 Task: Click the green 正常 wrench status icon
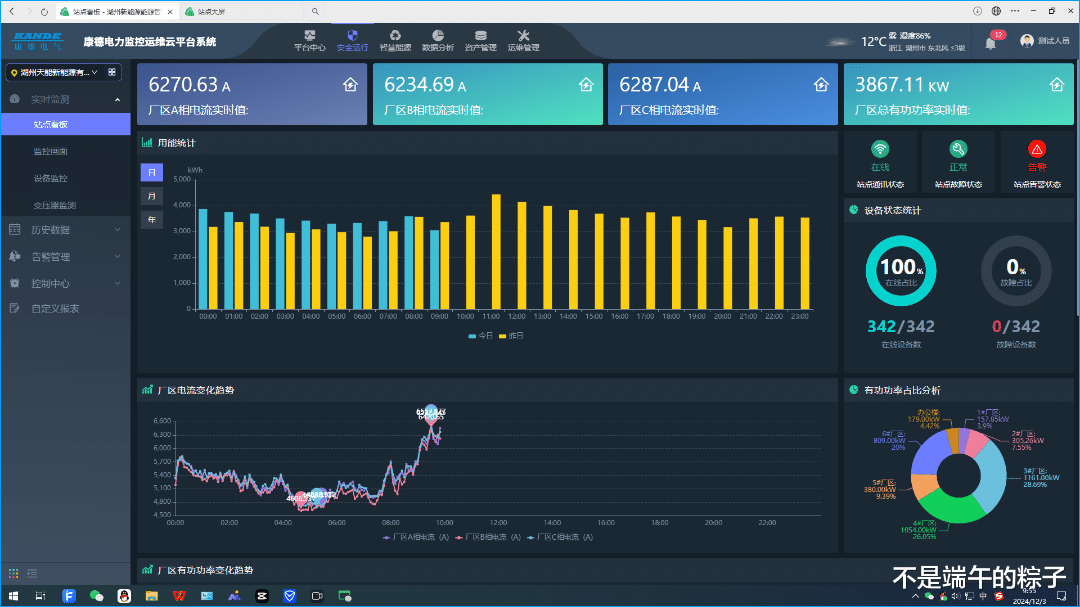(958, 149)
